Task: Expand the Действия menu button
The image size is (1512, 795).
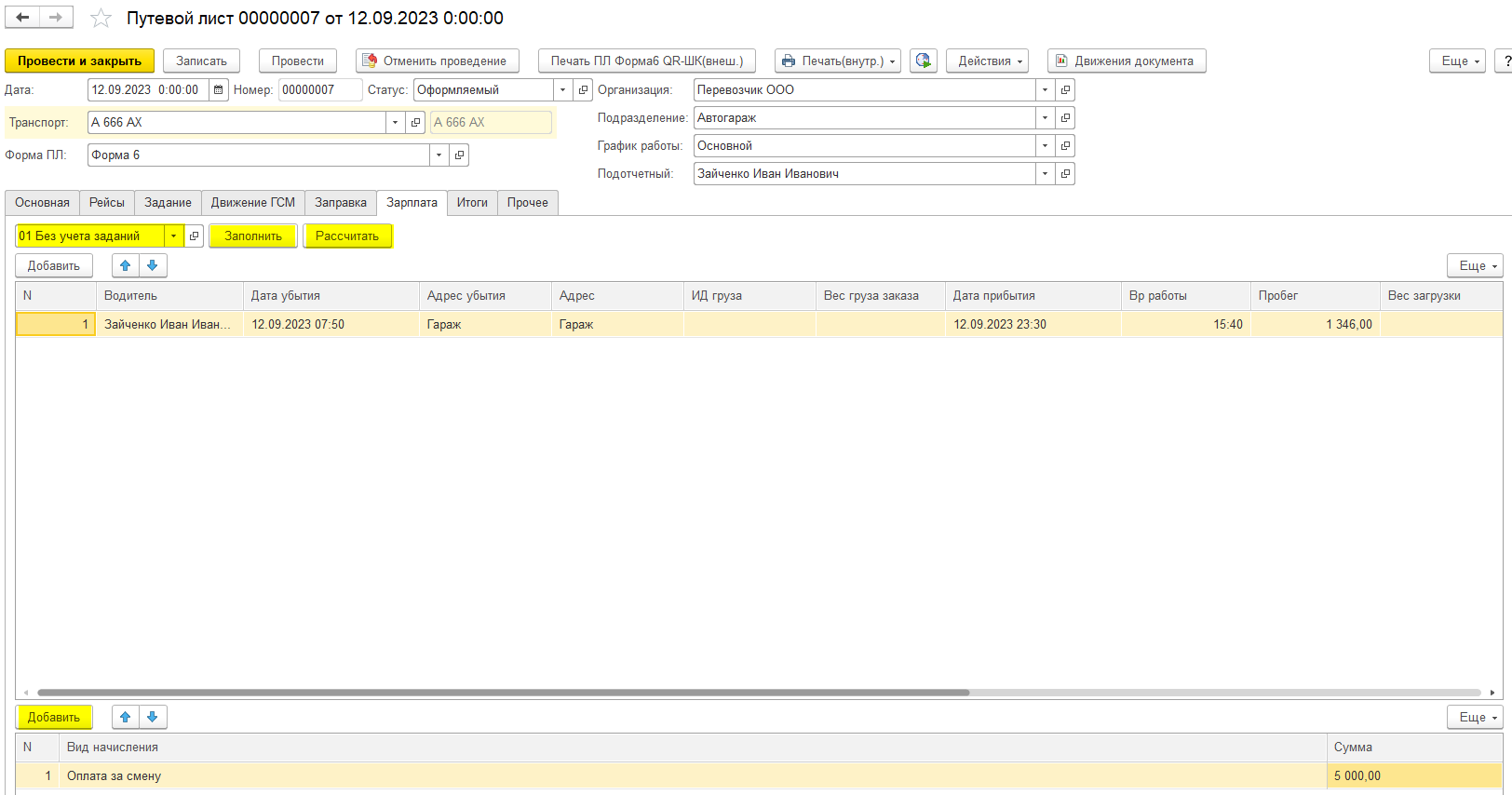Action: [x=987, y=61]
